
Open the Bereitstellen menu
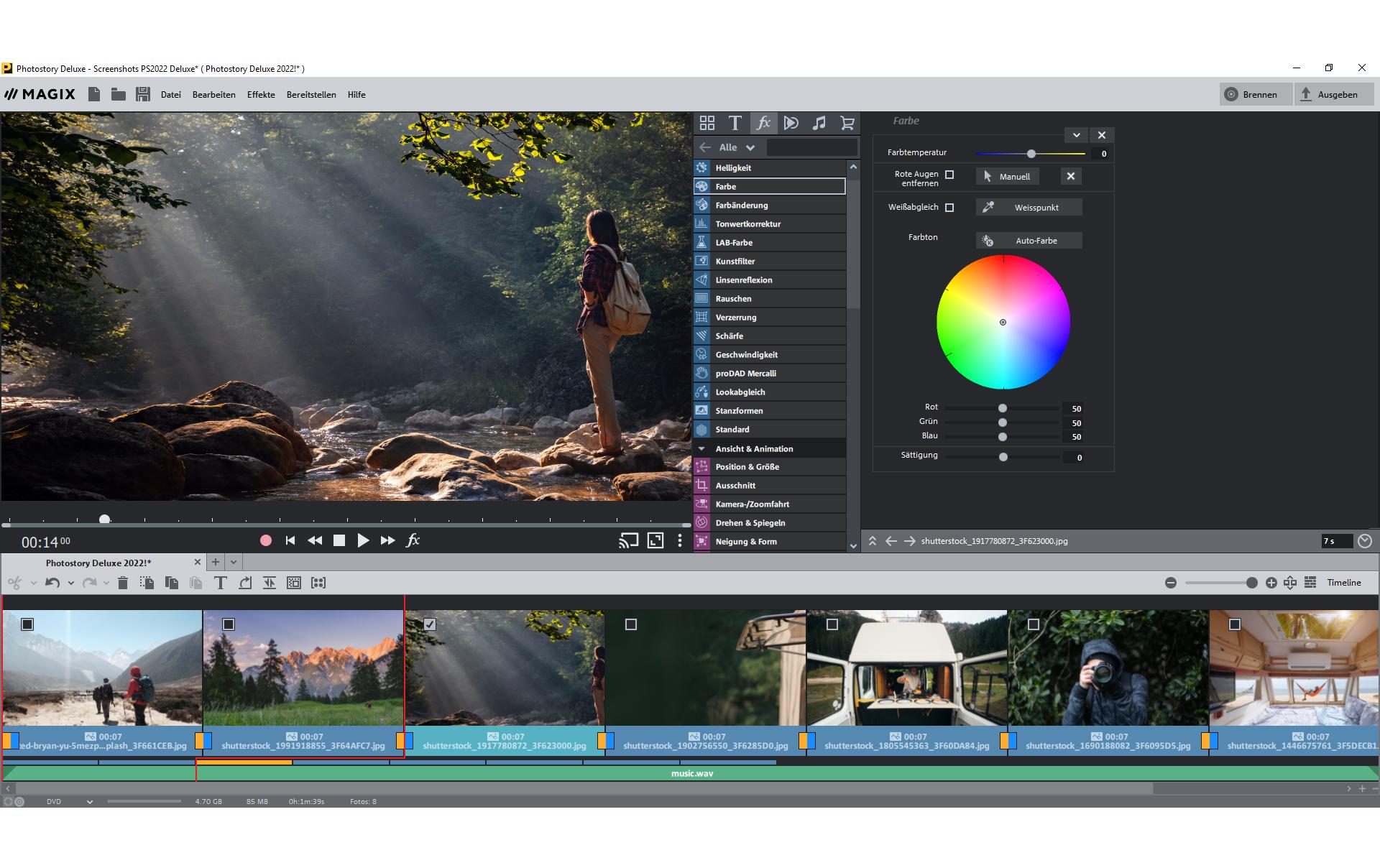click(311, 94)
